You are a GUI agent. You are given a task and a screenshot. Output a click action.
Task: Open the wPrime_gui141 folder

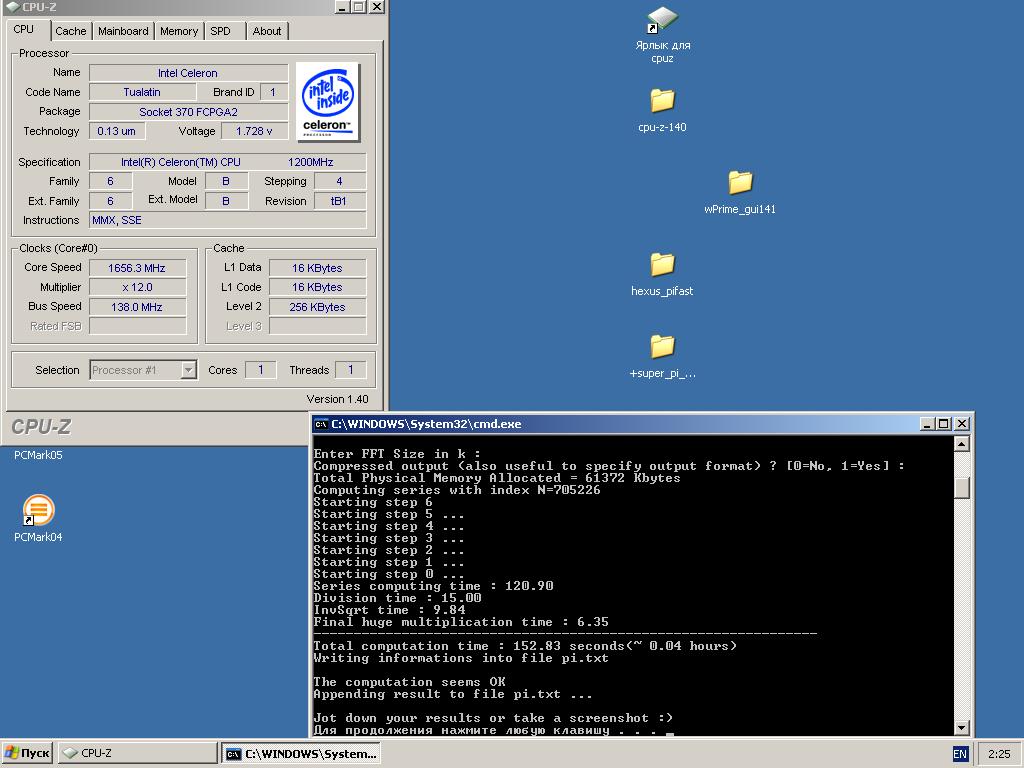pyautogui.click(x=740, y=193)
